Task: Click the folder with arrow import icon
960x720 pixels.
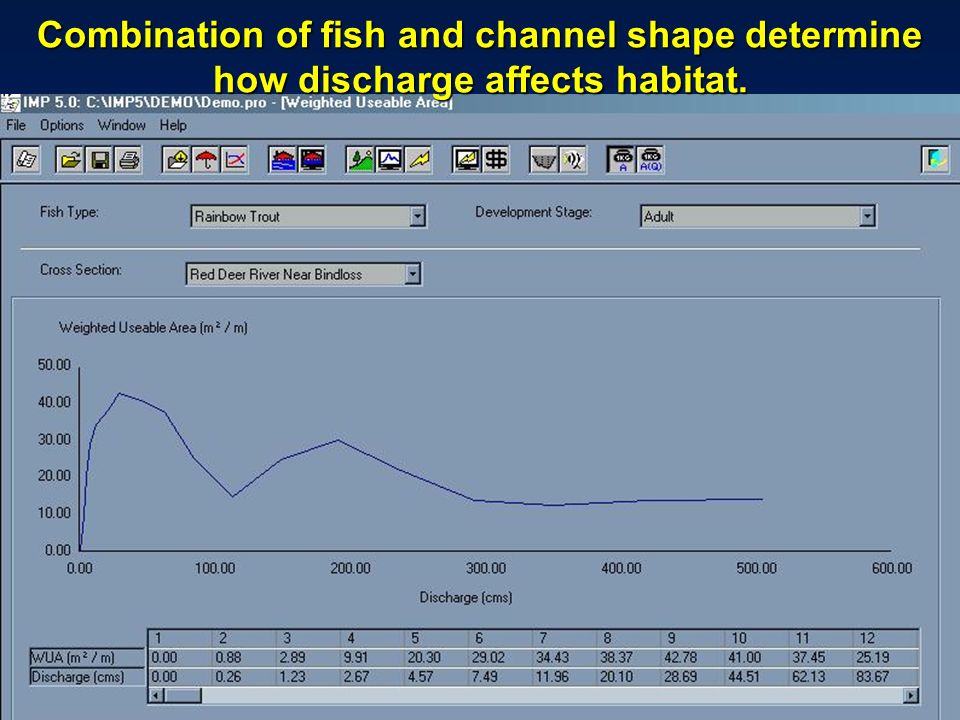Action: coord(177,160)
